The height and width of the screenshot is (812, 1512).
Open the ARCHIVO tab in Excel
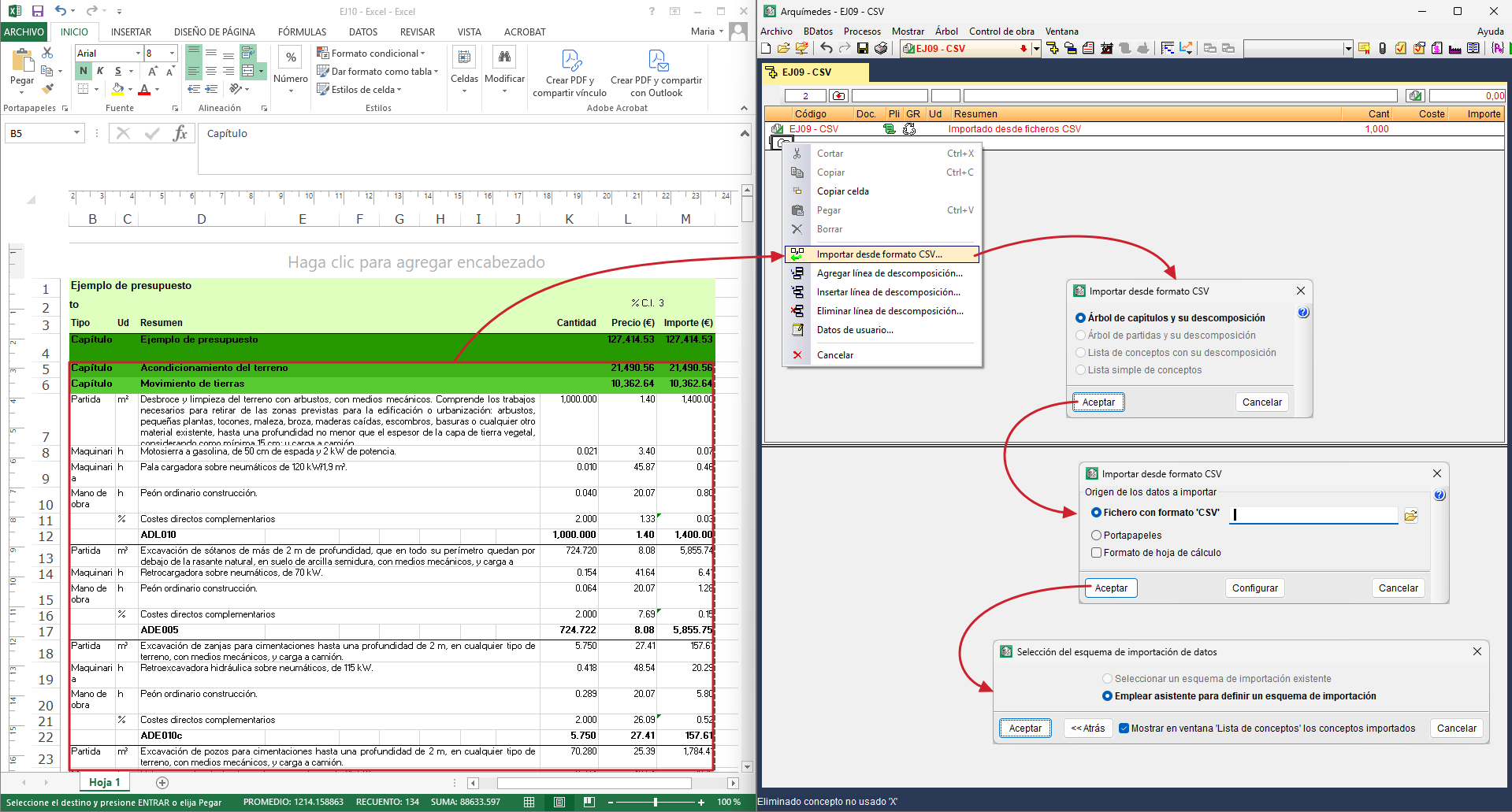(24, 32)
